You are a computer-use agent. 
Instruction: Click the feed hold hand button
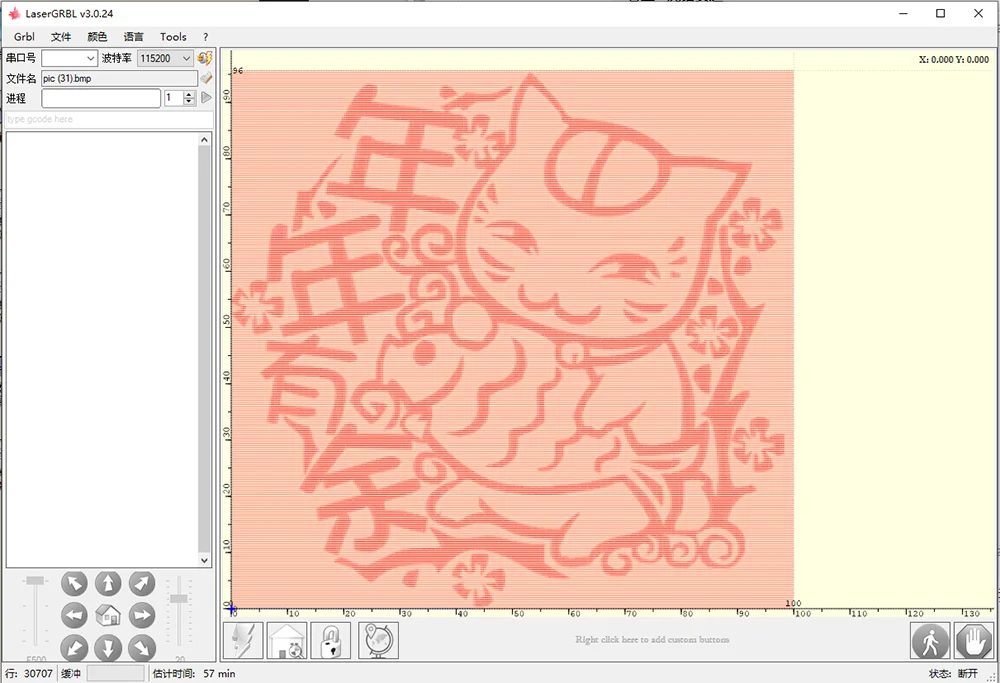[974, 640]
